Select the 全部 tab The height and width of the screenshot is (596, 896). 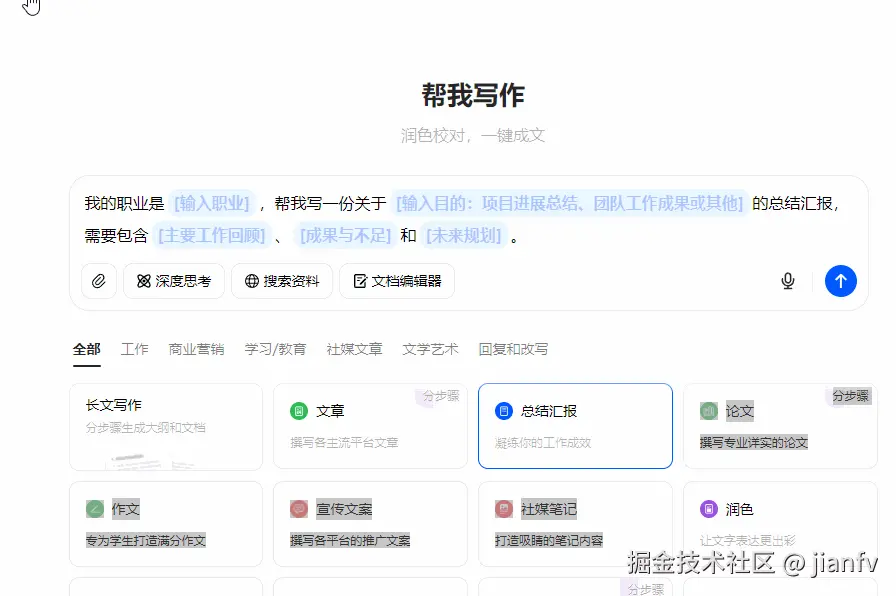(87, 349)
